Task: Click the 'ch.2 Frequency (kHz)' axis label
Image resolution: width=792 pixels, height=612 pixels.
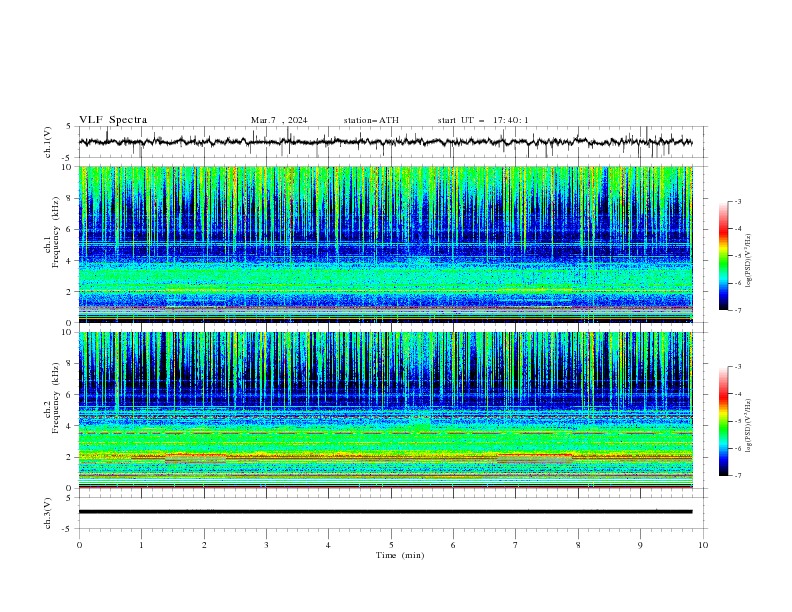Action: 52,398
